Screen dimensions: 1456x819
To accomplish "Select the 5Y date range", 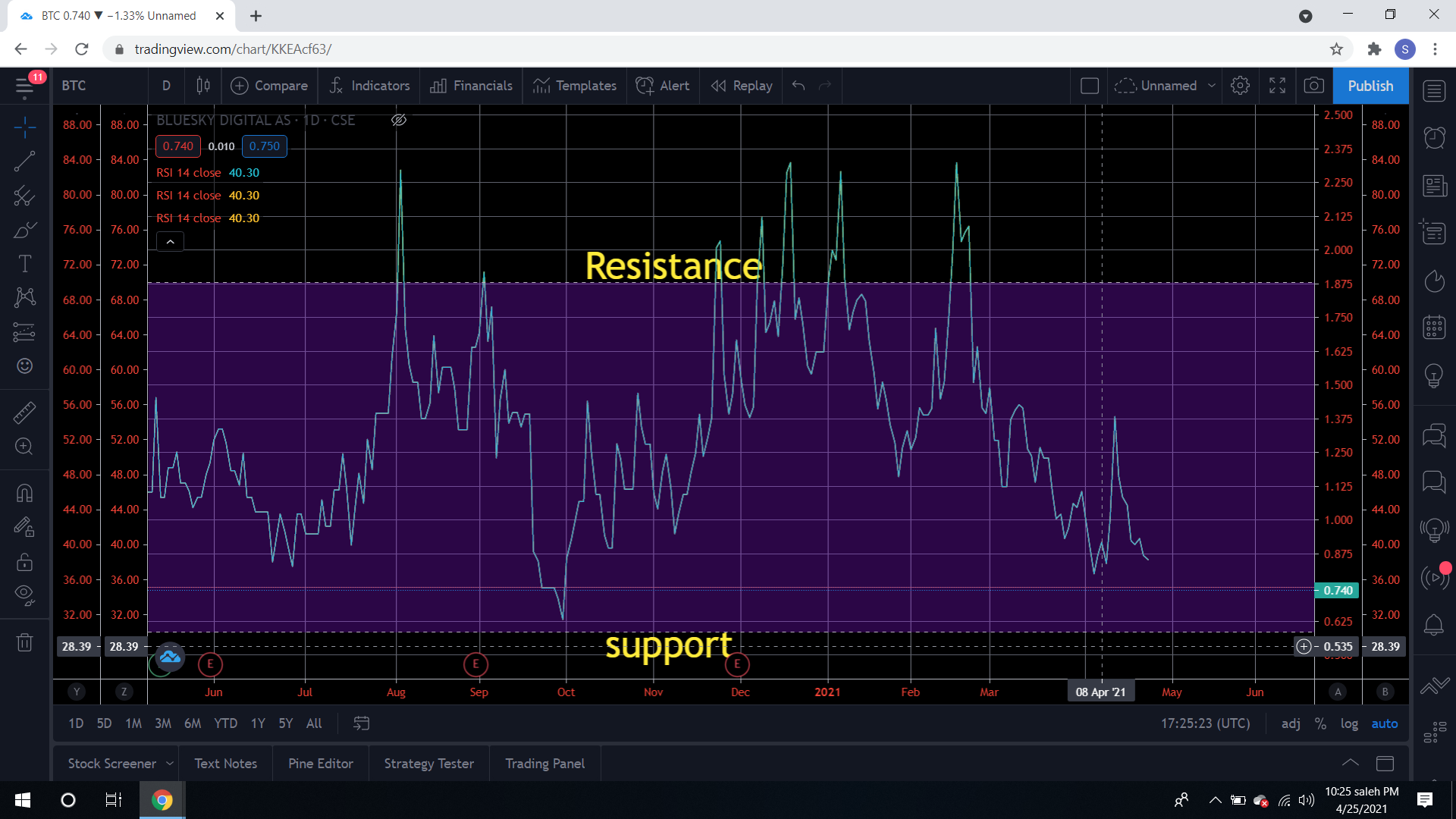I will tap(285, 723).
